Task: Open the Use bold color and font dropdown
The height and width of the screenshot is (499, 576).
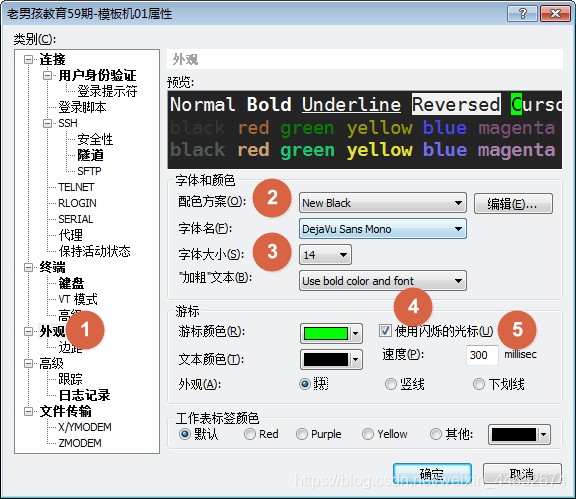Action: 382,281
